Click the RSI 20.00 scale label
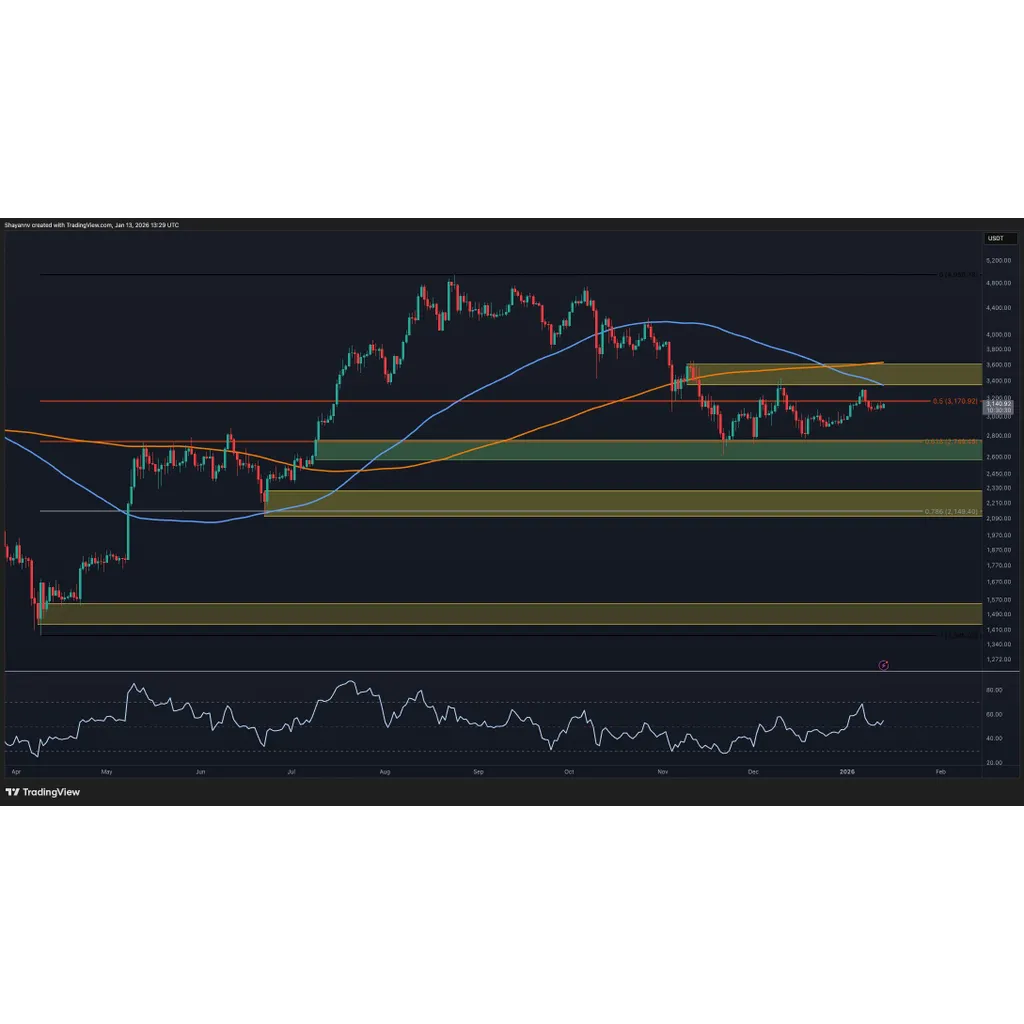Image resolution: width=1024 pixels, height=1024 pixels. coord(994,763)
